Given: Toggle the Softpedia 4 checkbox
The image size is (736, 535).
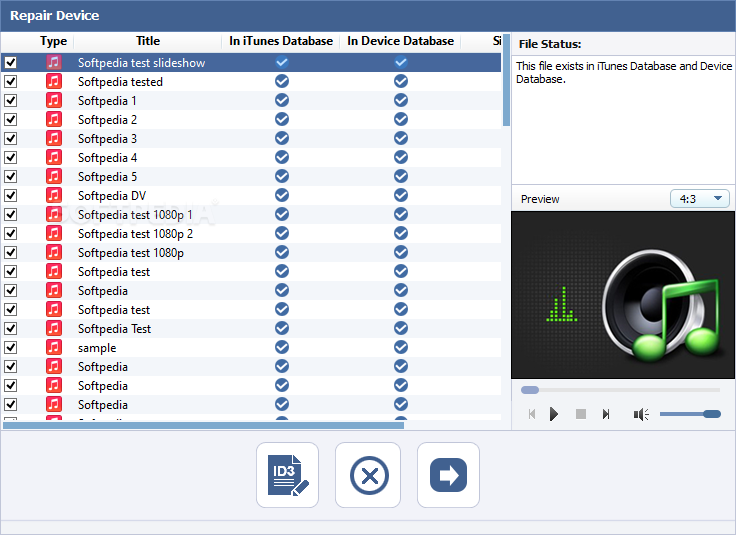Looking at the screenshot, I should tap(10, 157).
